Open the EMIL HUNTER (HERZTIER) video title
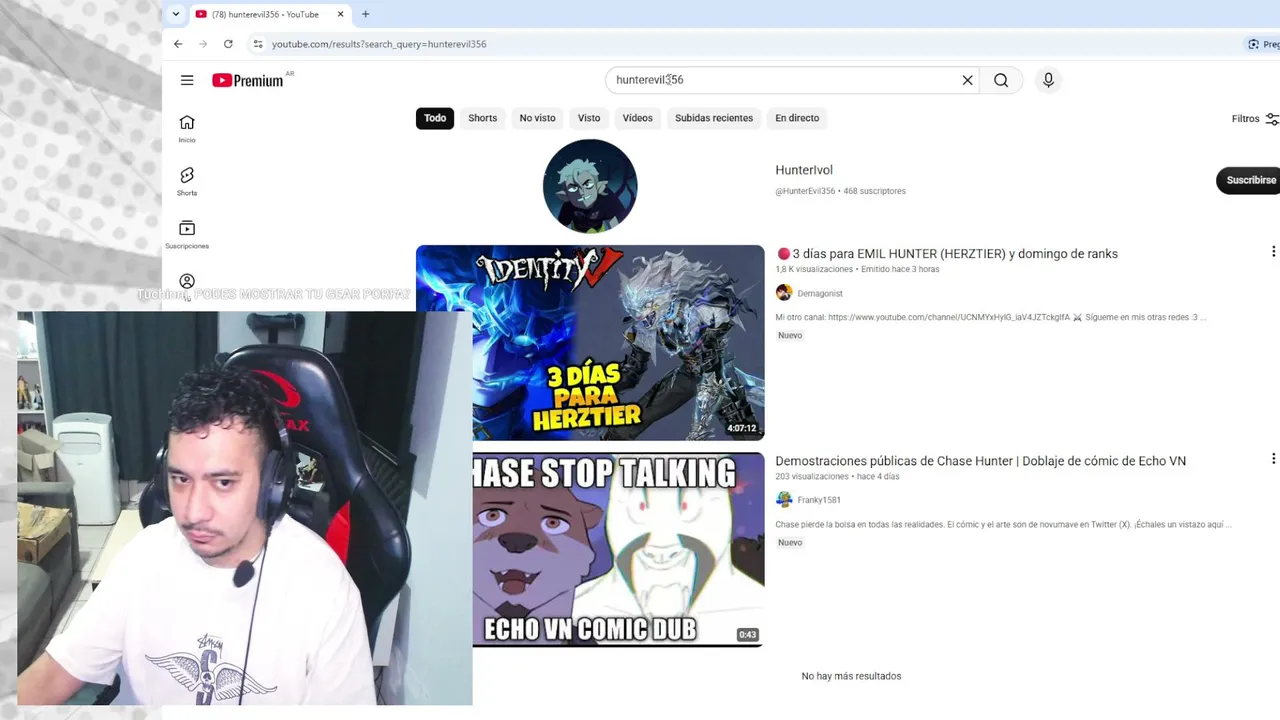This screenshot has width=1280, height=720. [x=946, y=254]
